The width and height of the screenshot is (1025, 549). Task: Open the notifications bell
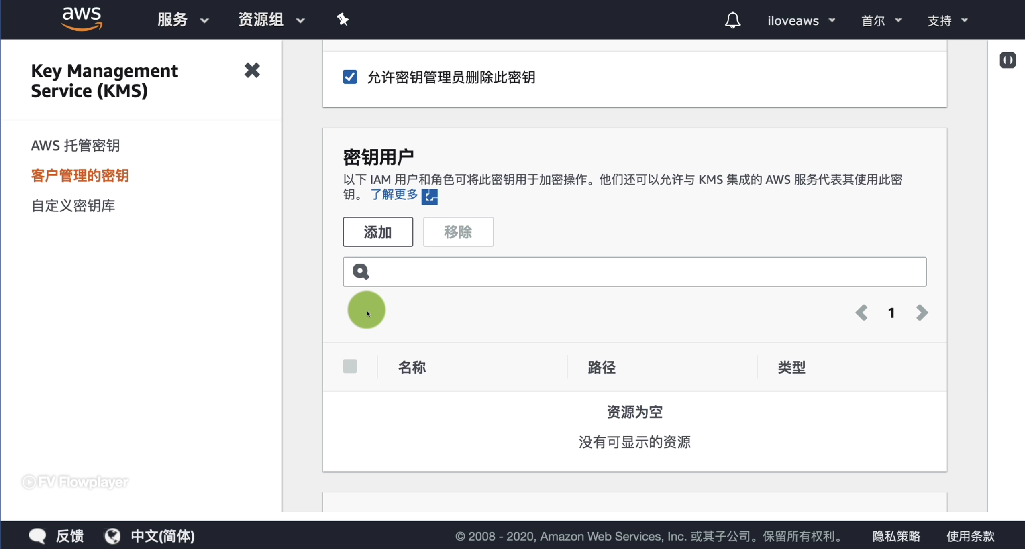click(x=733, y=20)
